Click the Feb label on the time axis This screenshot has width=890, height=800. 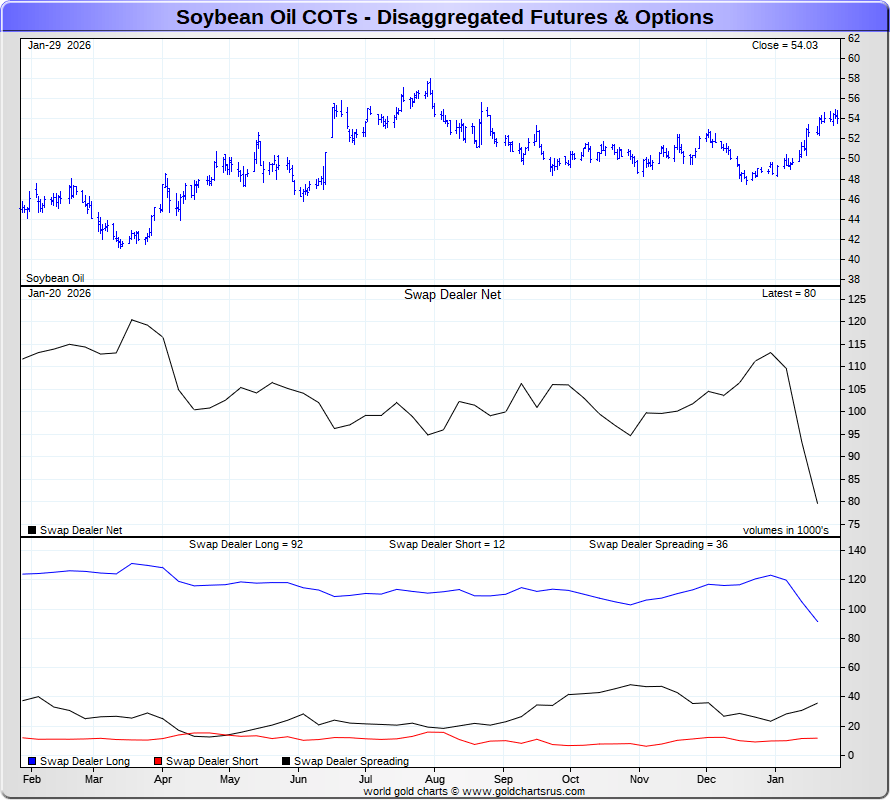32,779
